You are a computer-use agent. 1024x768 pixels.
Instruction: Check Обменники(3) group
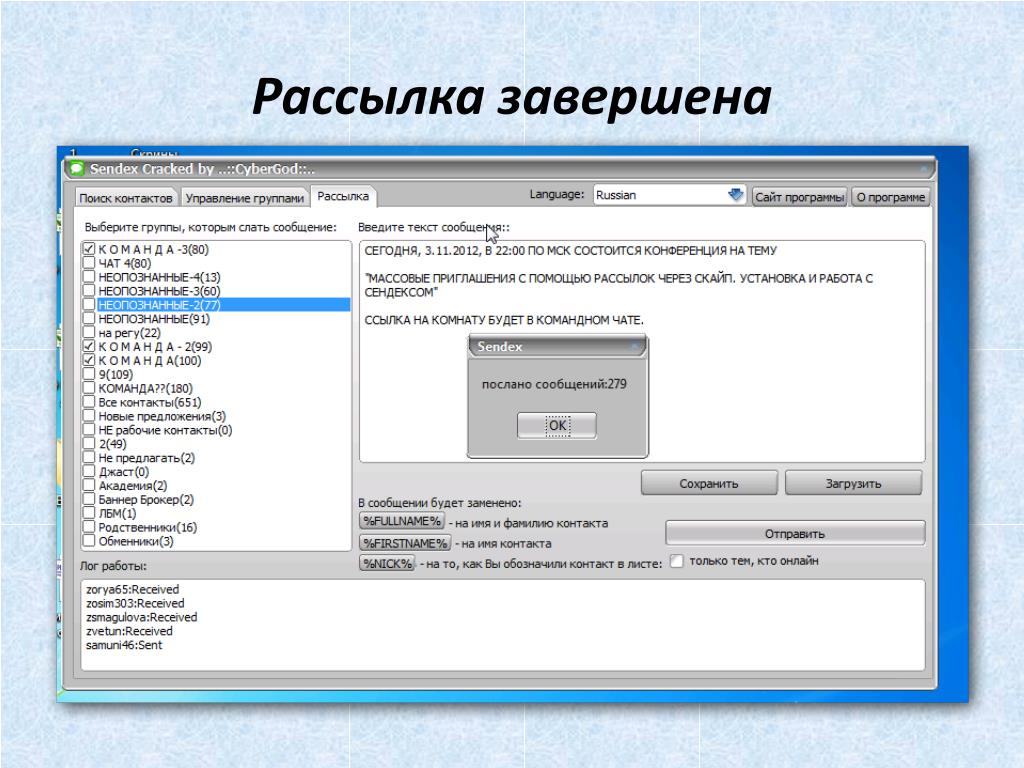tap(89, 541)
